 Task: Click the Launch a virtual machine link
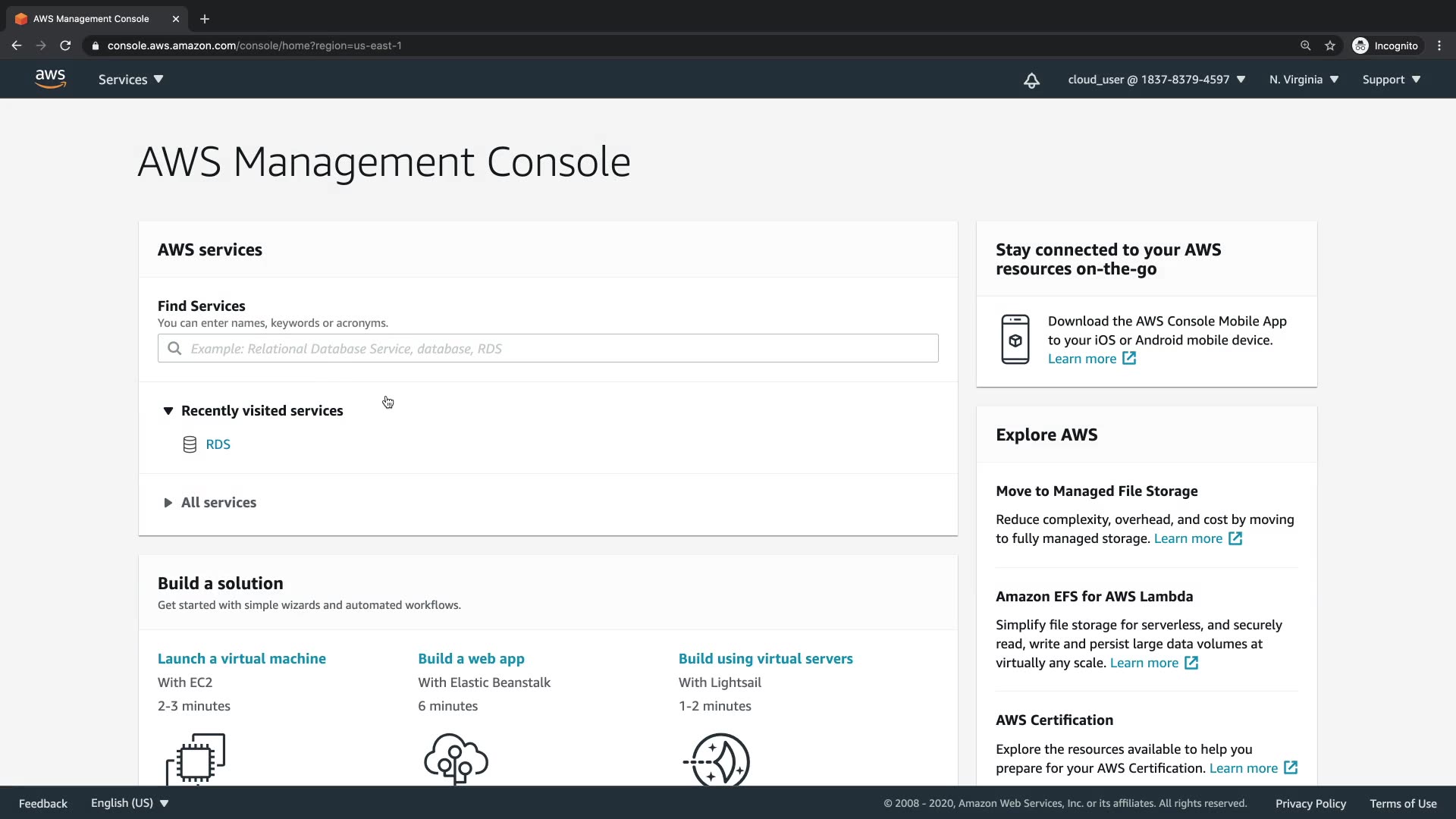pyautogui.click(x=241, y=658)
